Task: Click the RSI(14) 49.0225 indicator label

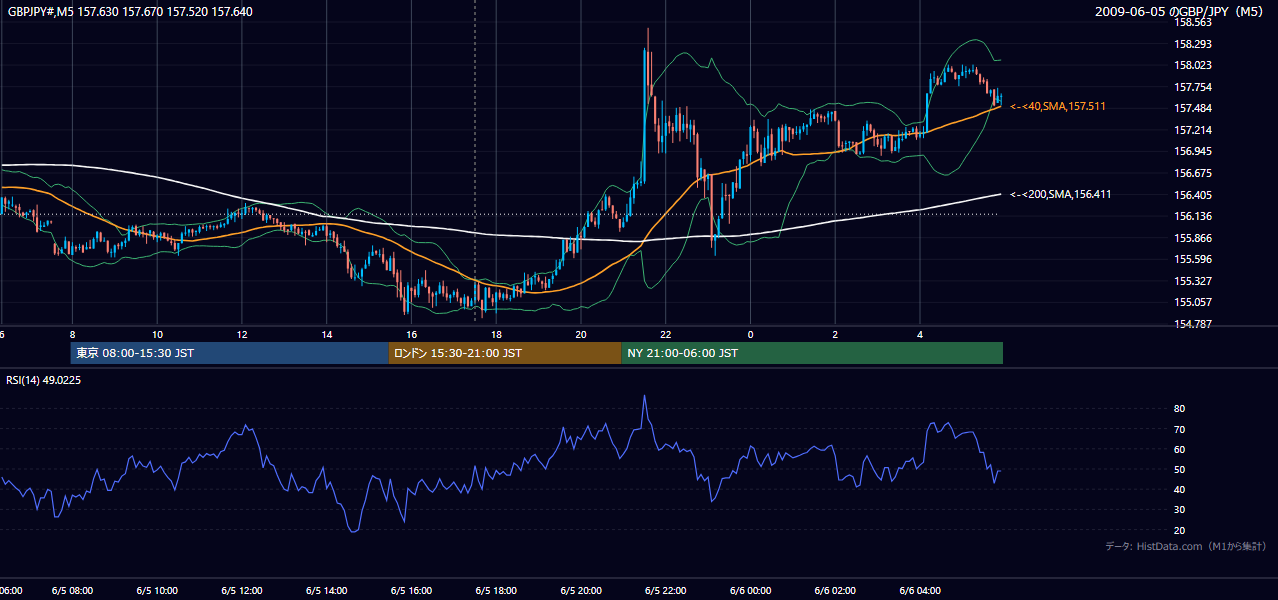Action: tap(44, 380)
